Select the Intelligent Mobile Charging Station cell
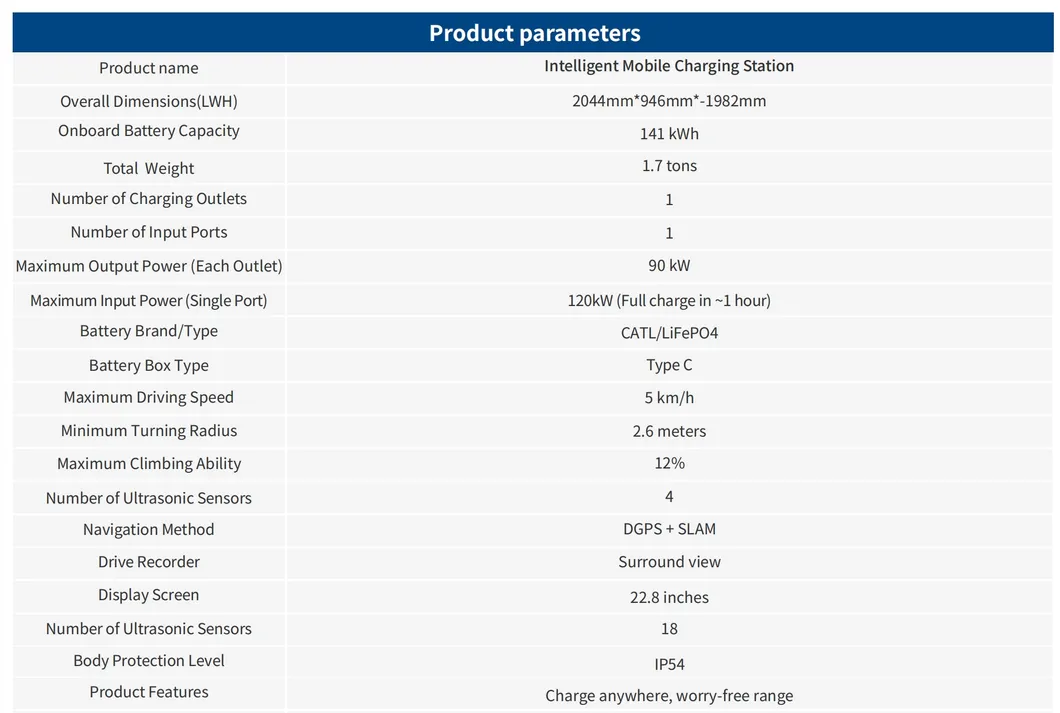This screenshot has width=1060, height=713. click(669, 66)
